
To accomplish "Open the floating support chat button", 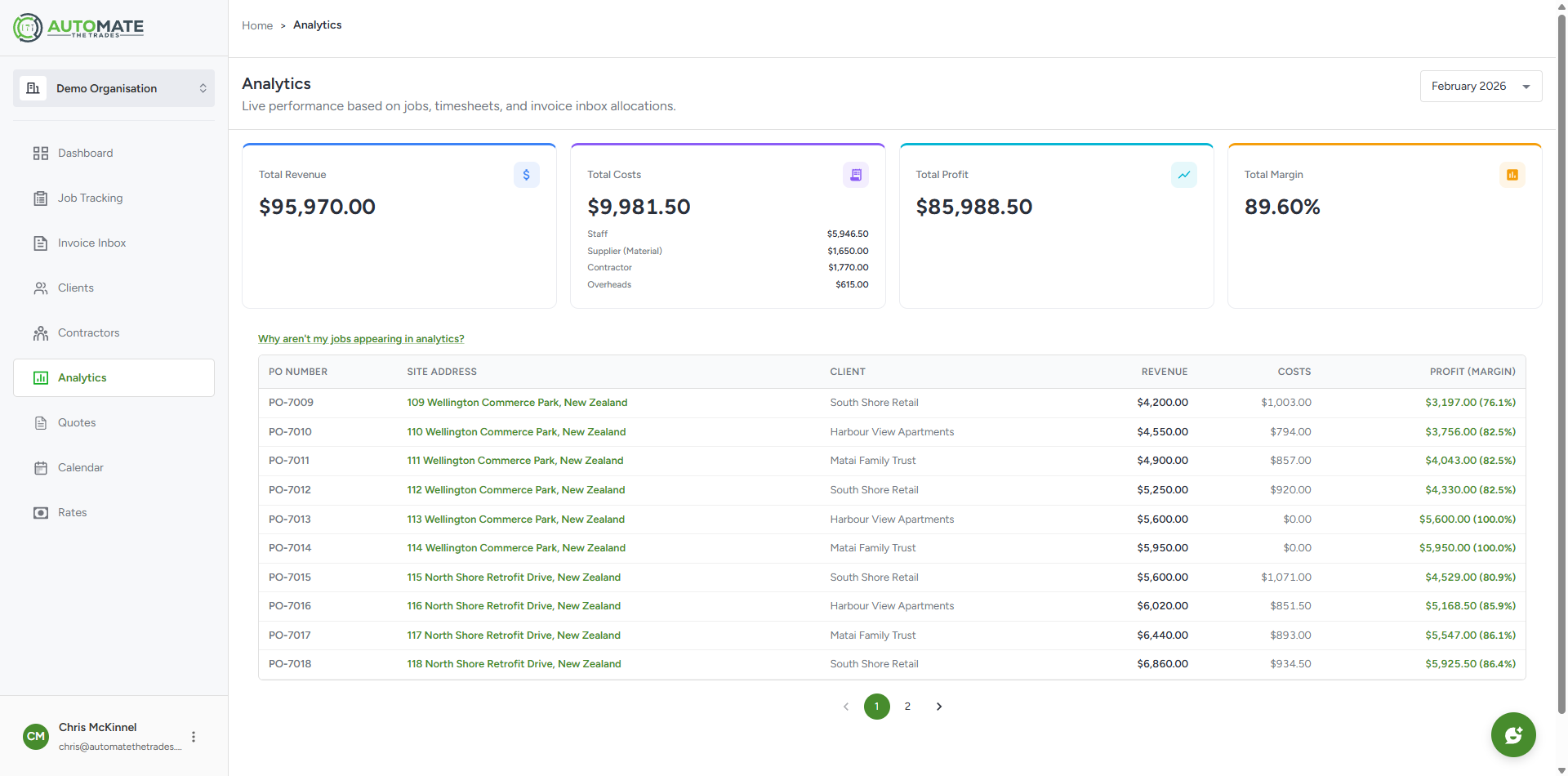I will (1512, 734).
